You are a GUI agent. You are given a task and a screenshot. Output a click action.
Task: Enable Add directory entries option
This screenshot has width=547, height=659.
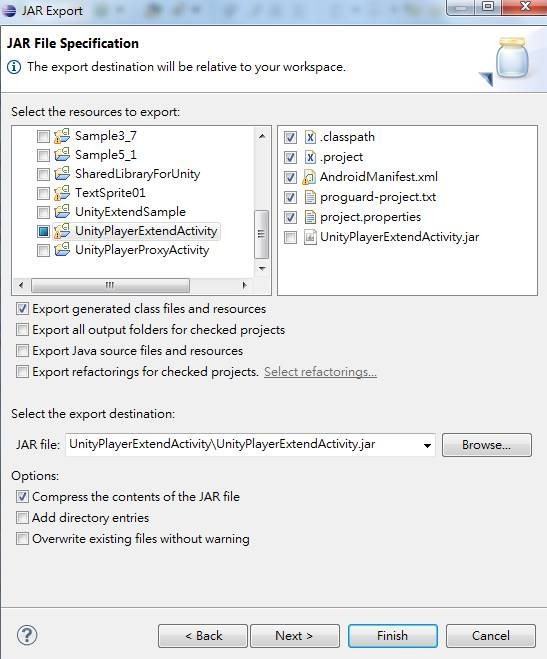coord(22,517)
